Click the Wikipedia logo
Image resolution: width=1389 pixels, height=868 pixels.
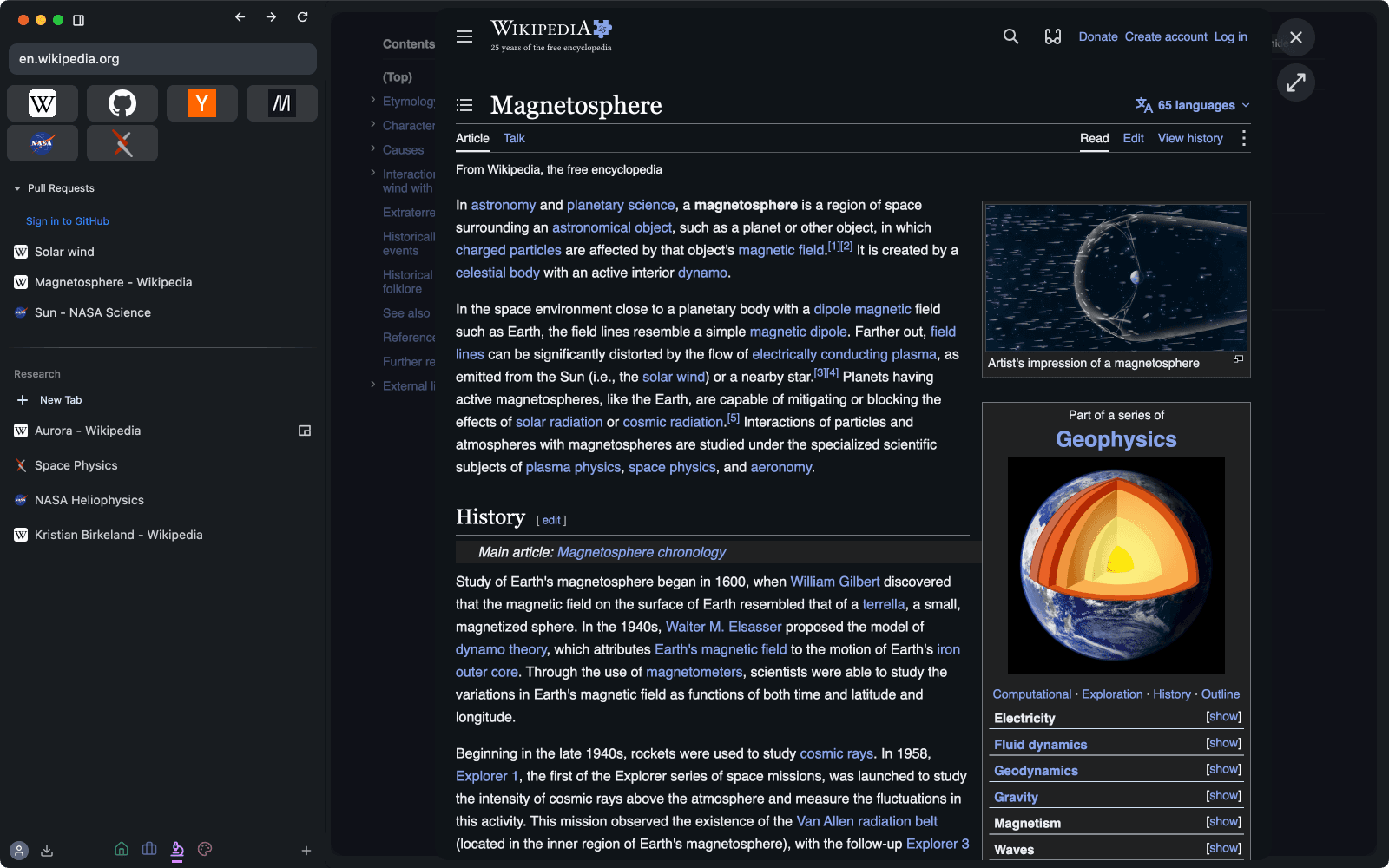551,36
